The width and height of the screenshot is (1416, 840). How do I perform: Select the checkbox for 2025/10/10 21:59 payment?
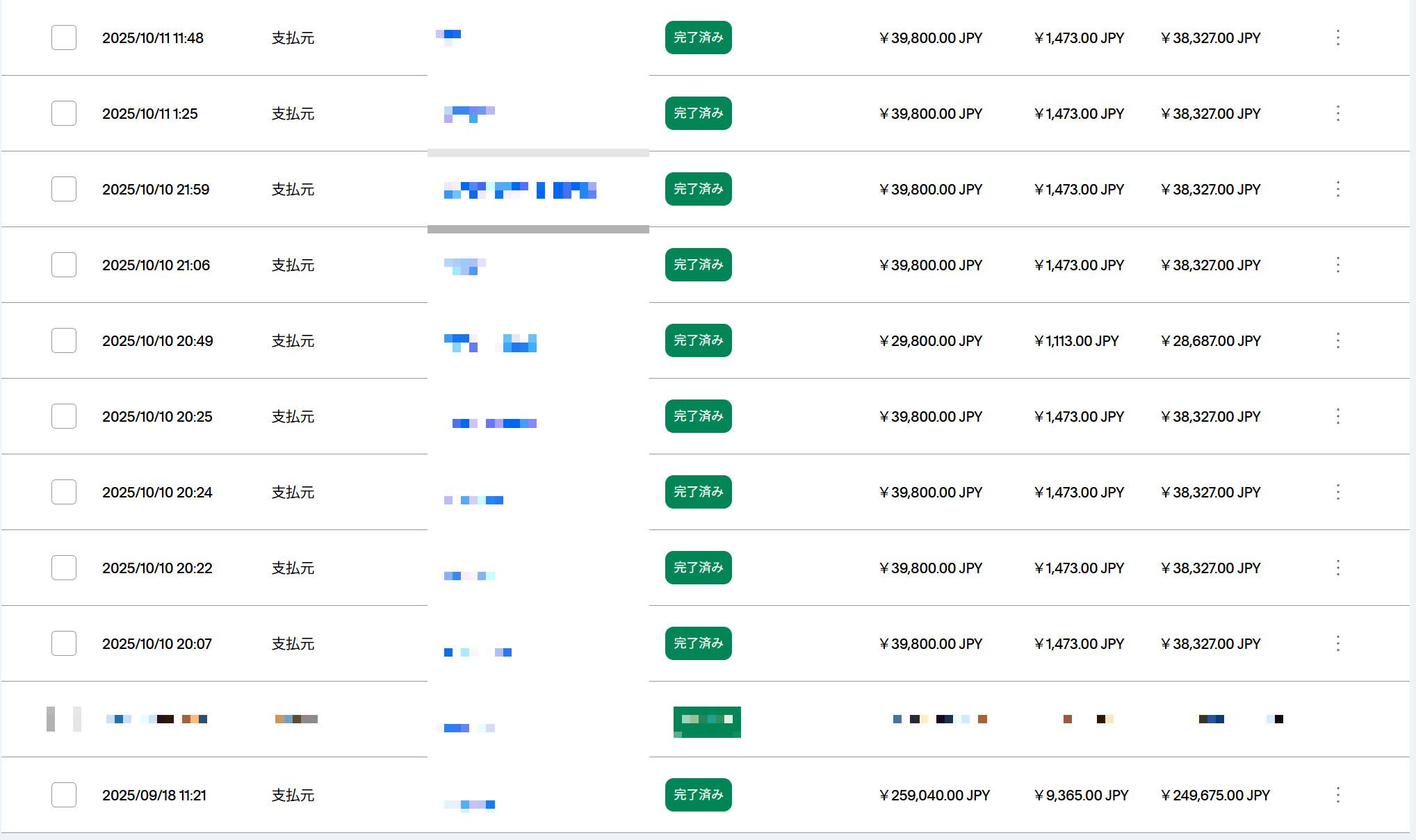click(x=64, y=189)
